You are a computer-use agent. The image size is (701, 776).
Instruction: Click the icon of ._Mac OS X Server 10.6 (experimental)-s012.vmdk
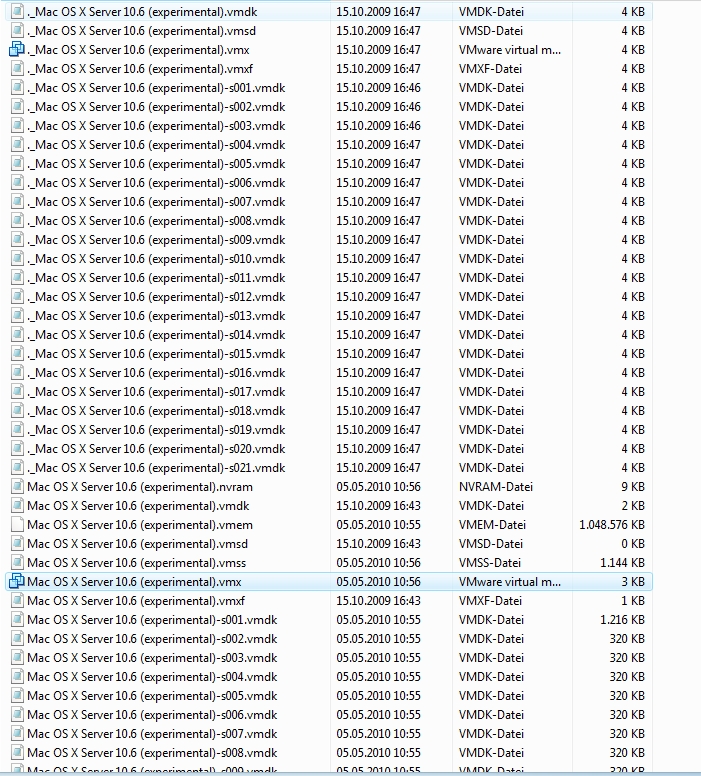pos(17,297)
